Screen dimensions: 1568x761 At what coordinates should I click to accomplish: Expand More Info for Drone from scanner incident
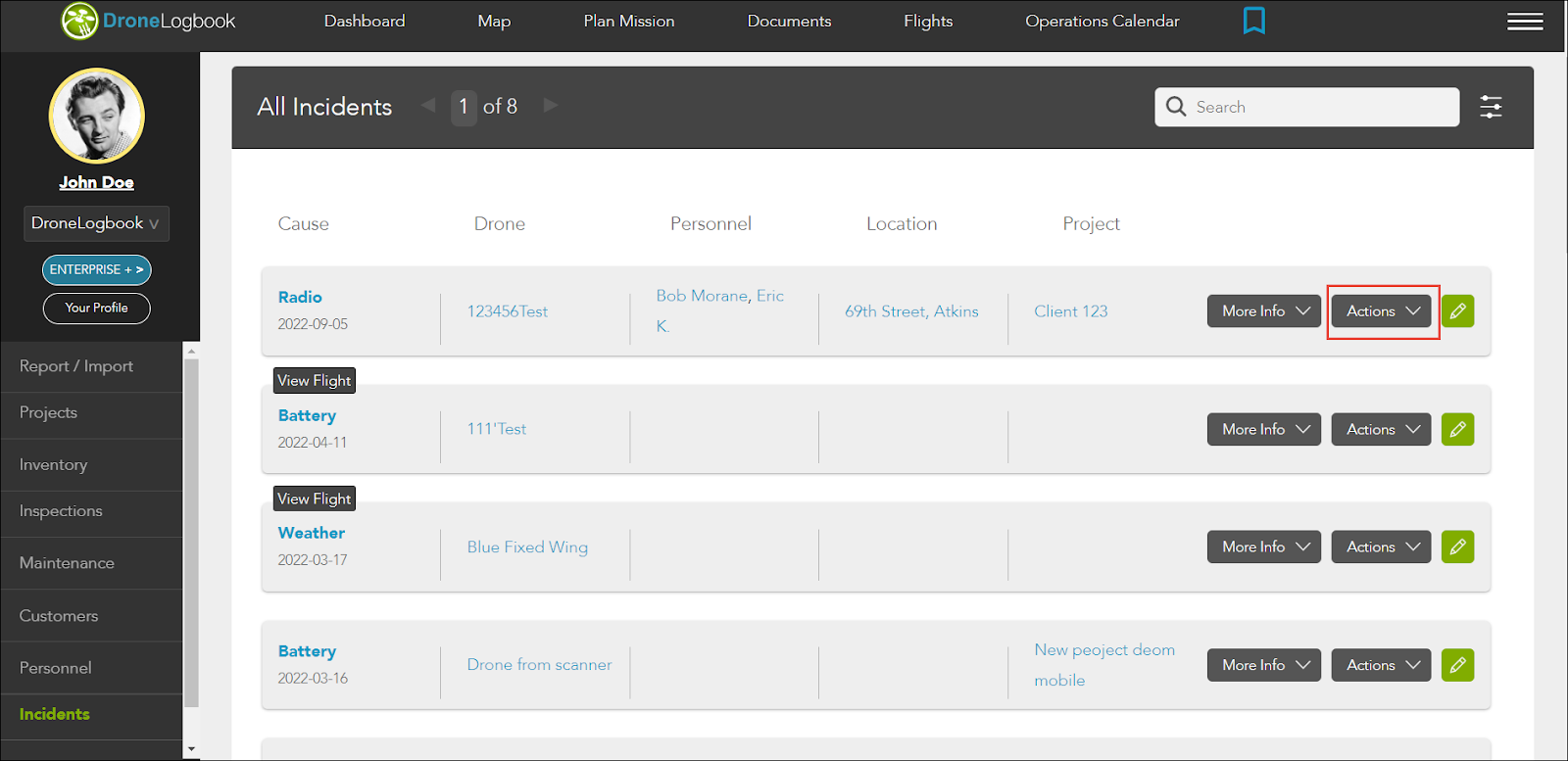coord(1264,665)
